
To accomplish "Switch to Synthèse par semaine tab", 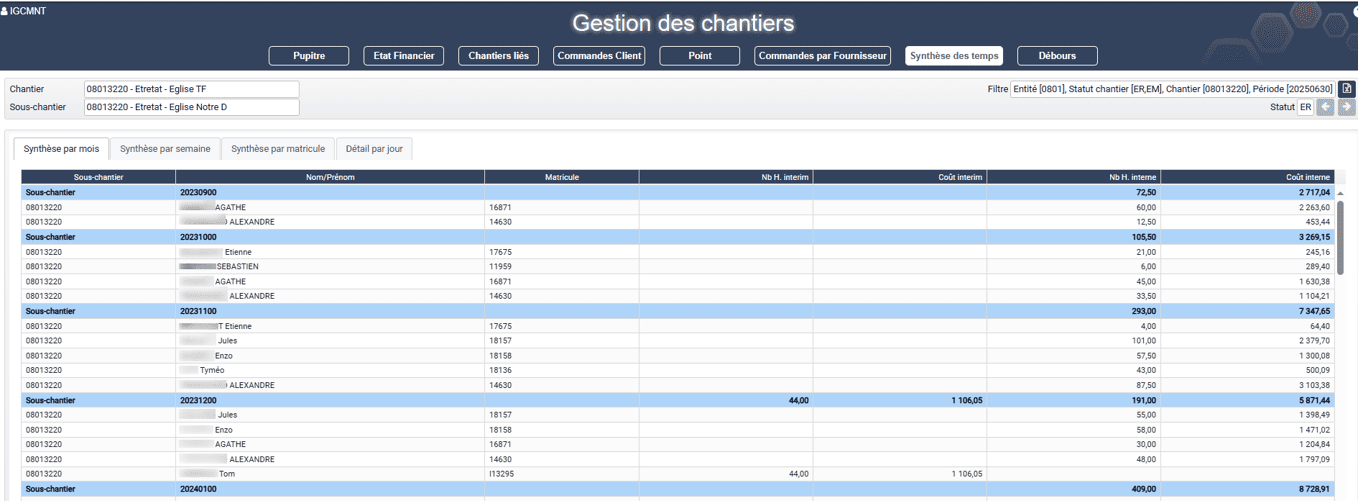I will [165, 149].
